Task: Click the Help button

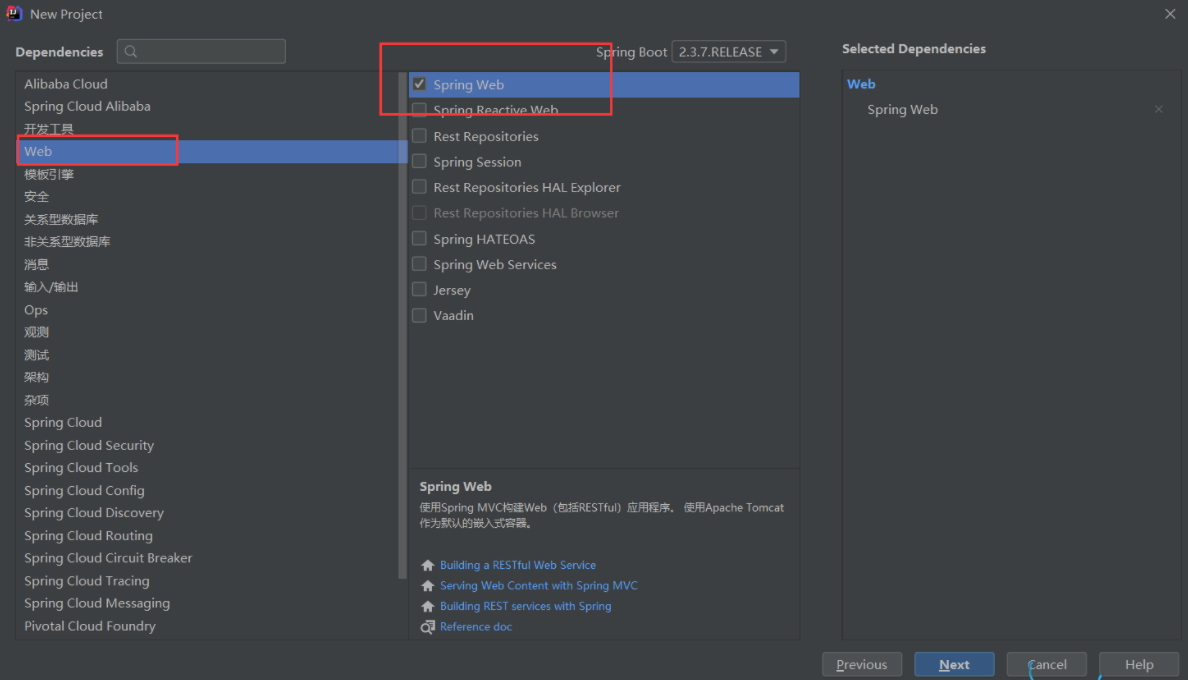Action: pyautogui.click(x=1139, y=664)
